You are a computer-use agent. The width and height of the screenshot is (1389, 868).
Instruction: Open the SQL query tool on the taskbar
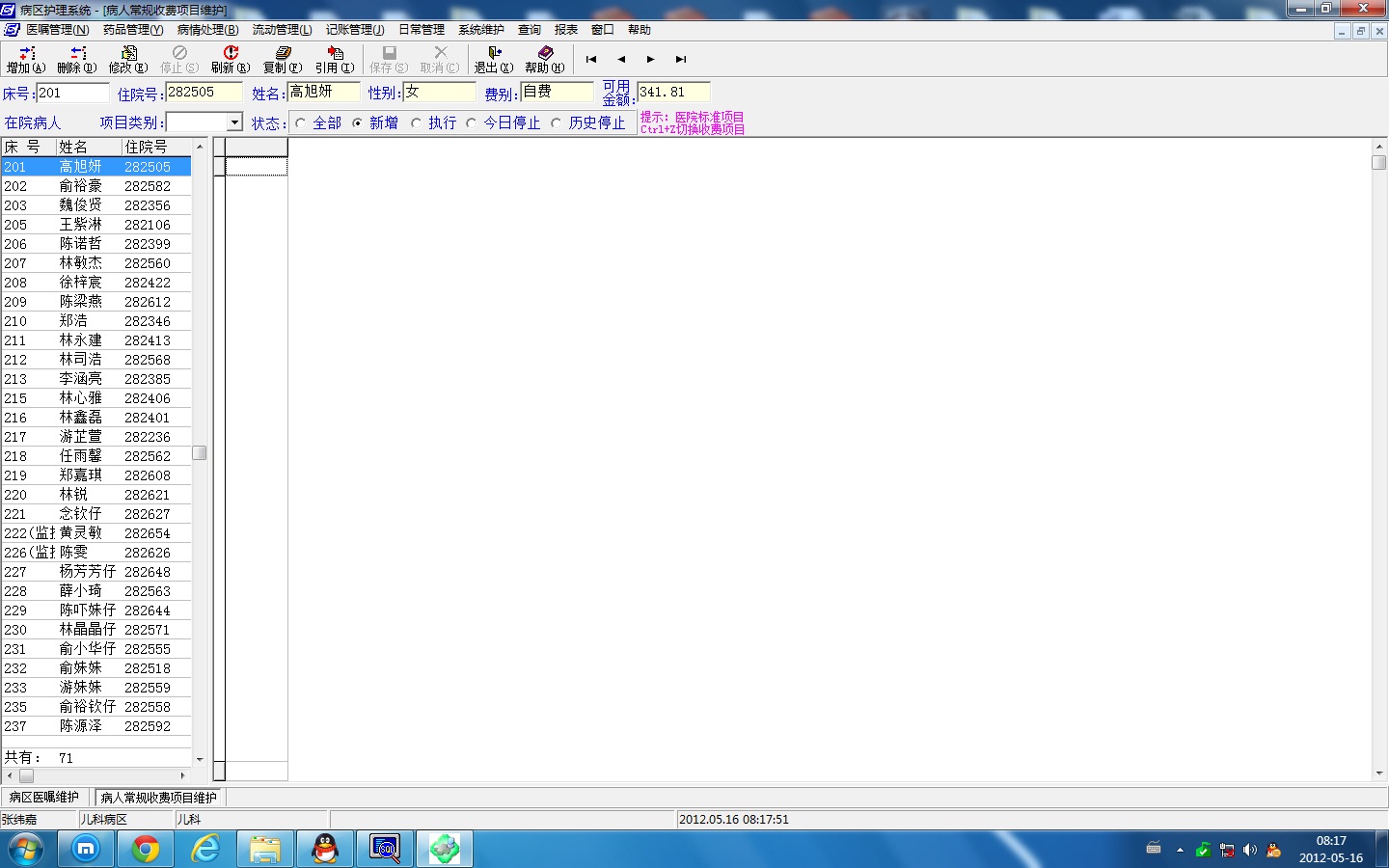(x=385, y=850)
